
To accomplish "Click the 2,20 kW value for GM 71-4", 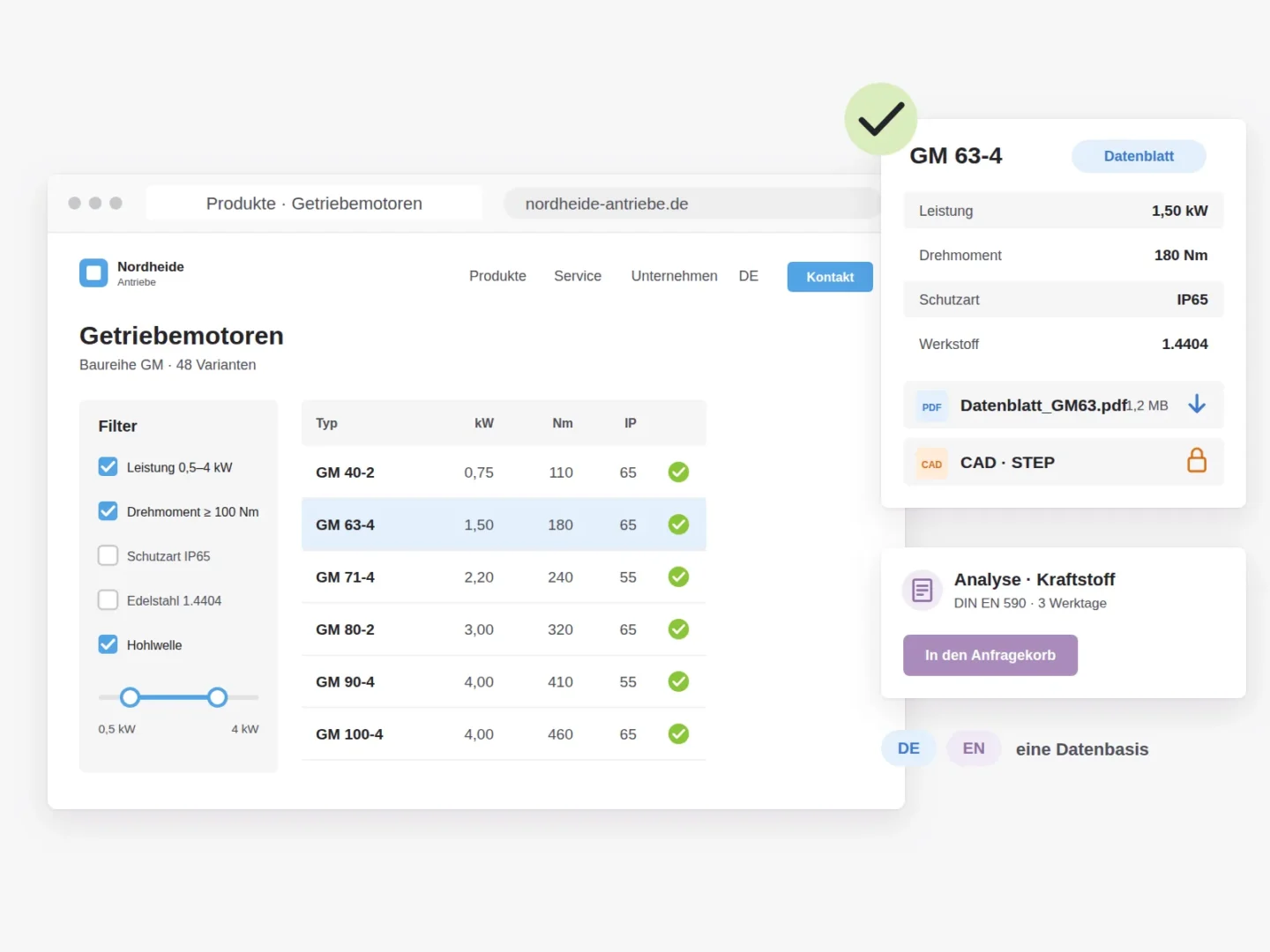I will click(479, 577).
